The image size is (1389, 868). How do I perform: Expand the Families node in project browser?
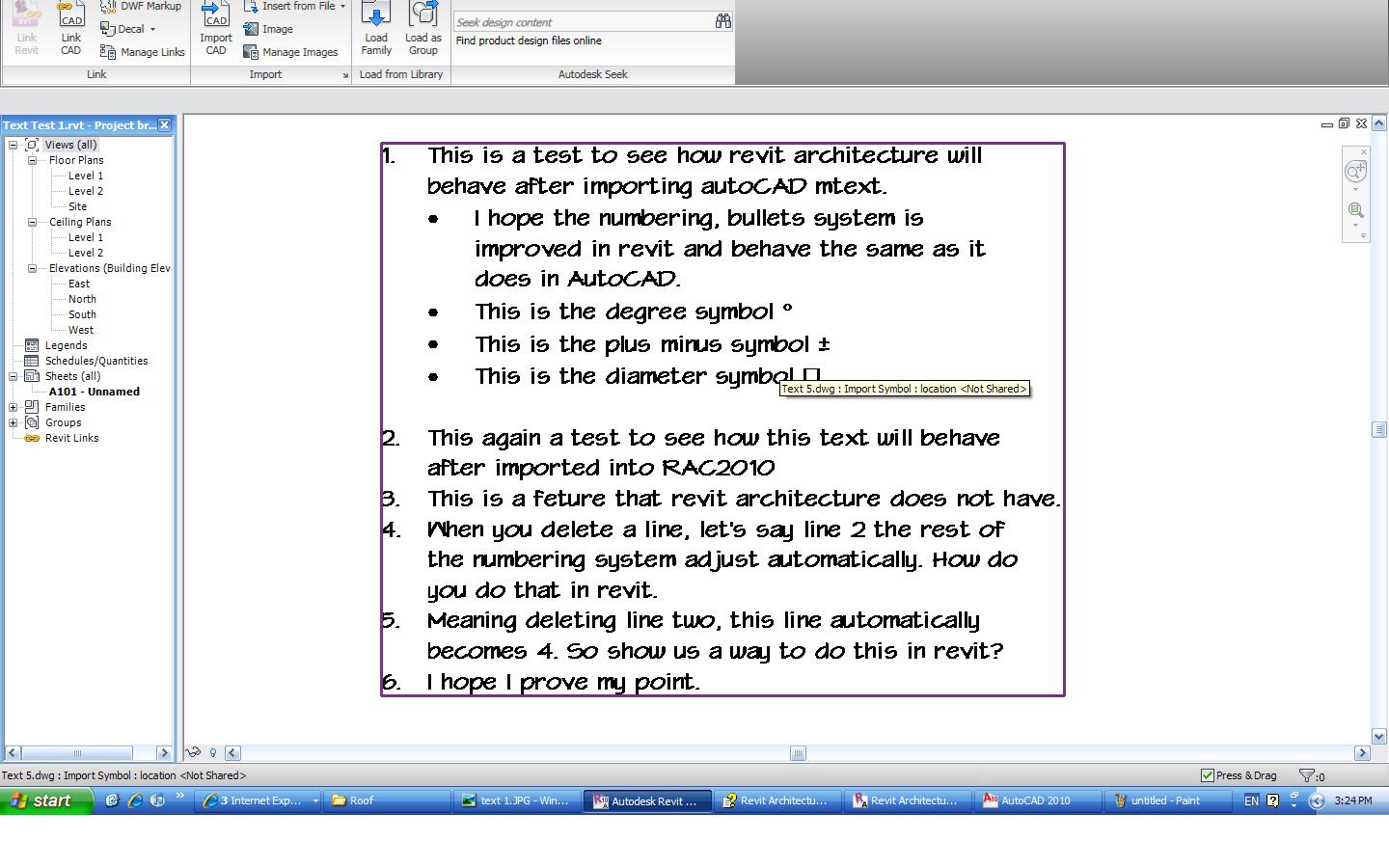[14, 407]
